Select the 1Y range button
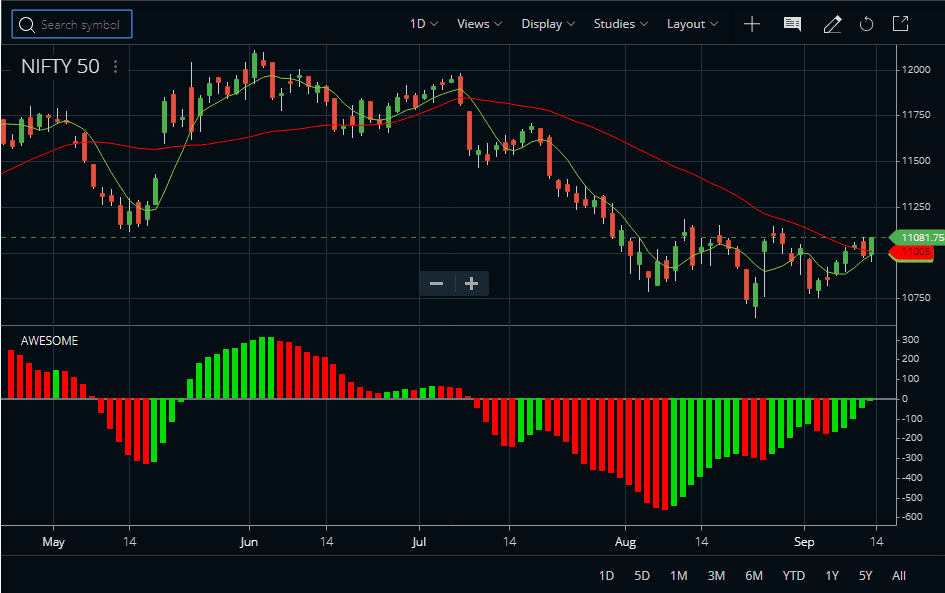The height and width of the screenshot is (593, 945). tap(832, 576)
